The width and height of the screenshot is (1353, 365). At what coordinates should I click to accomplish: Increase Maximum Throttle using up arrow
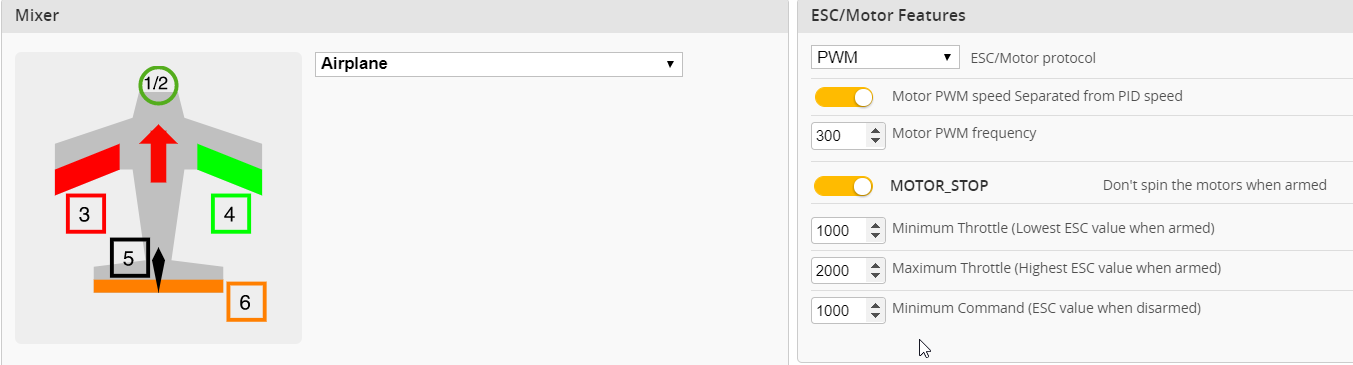point(876,265)
